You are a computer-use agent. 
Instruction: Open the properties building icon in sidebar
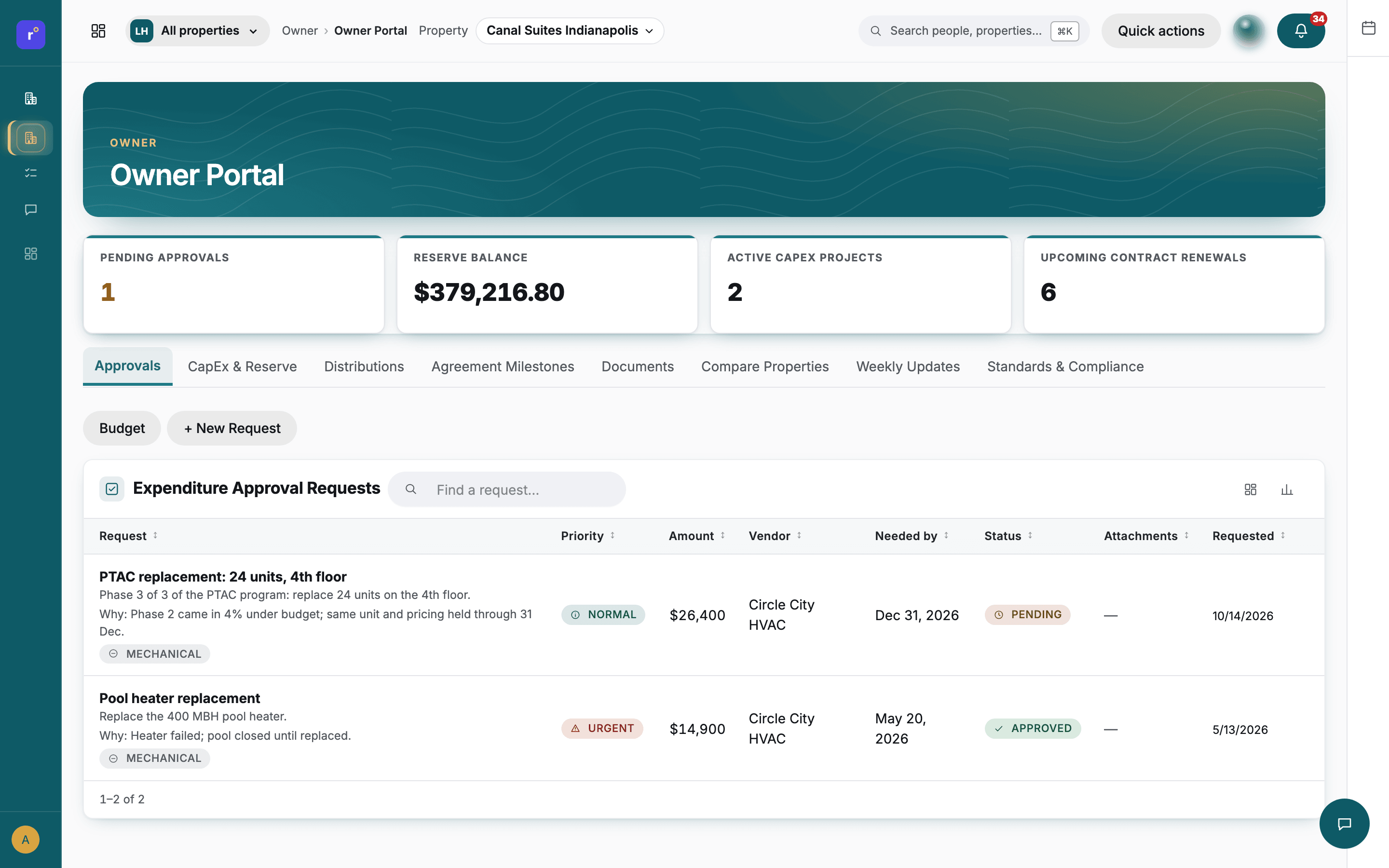pyautogui.click(x=31, y=99)
